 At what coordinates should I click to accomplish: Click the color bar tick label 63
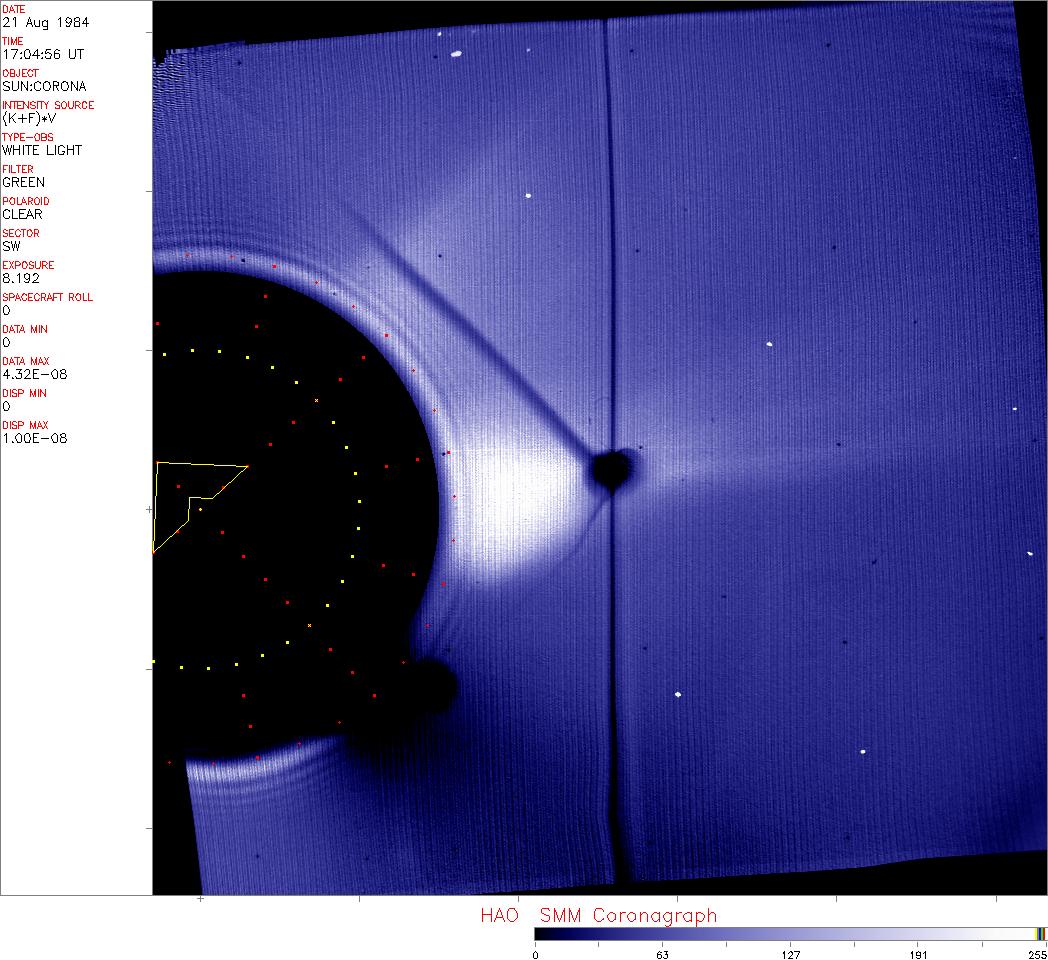[x=662, y=954]
